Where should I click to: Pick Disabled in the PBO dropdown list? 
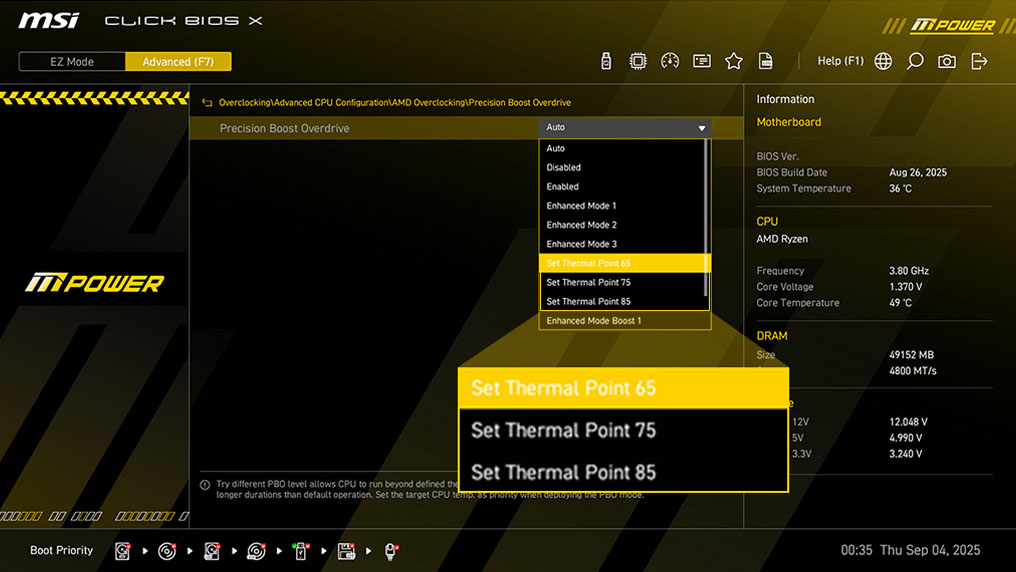[624, 168]
